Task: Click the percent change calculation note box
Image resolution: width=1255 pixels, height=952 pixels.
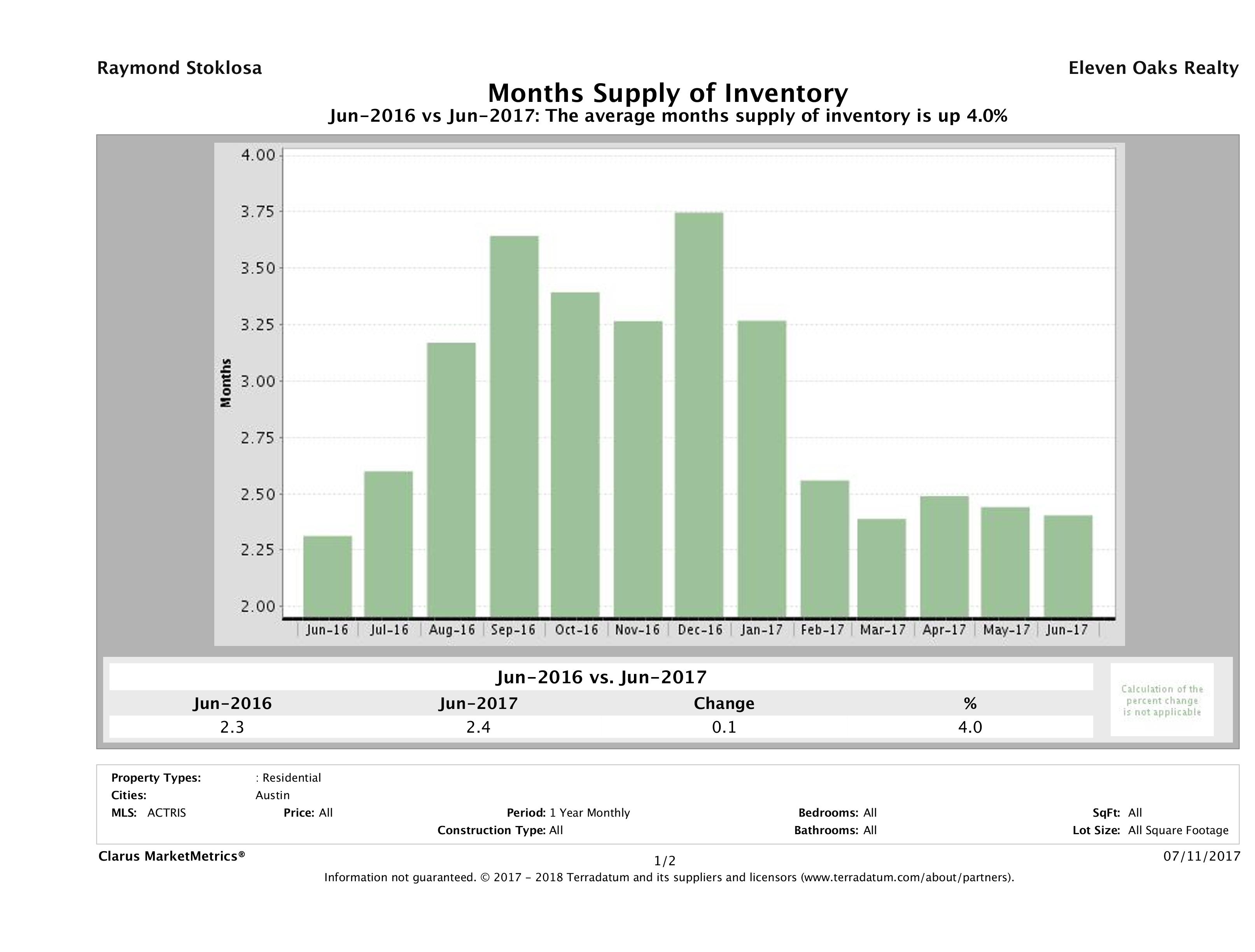Action: click(1161, 700)
